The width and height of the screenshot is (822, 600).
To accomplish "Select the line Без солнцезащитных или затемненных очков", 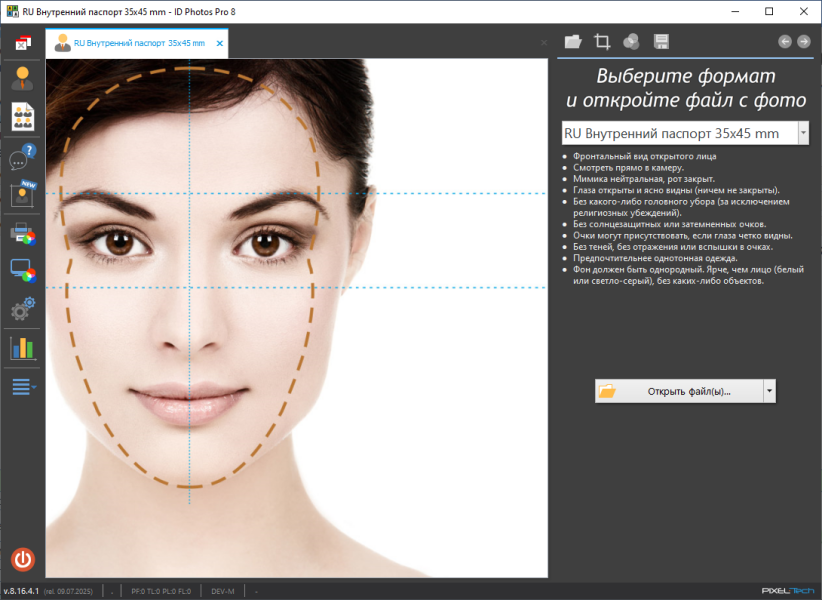I will pyautogui.click(x=669, y=224).
